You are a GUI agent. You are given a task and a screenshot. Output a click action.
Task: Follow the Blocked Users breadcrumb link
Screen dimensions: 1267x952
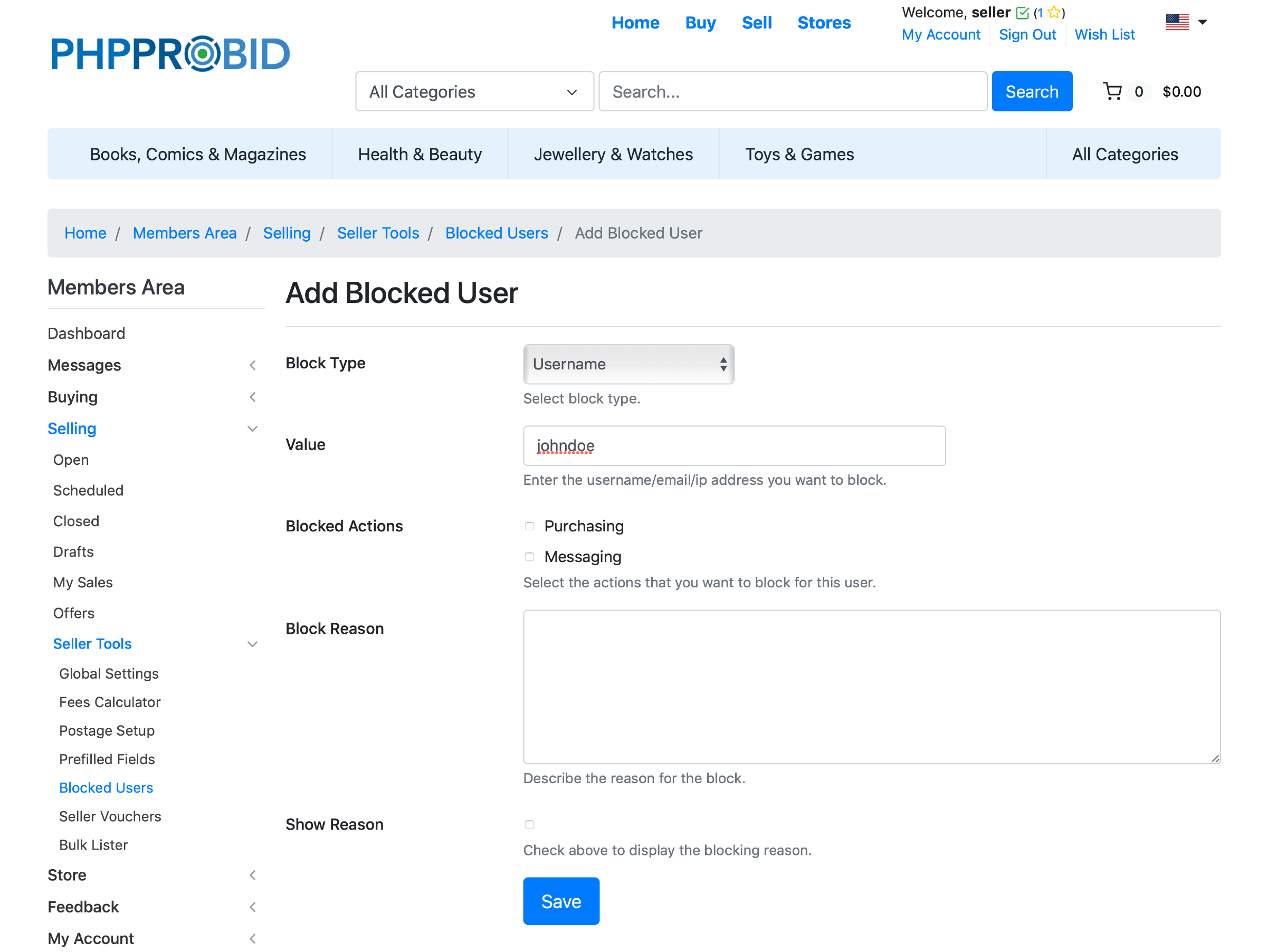coord(496,233)
